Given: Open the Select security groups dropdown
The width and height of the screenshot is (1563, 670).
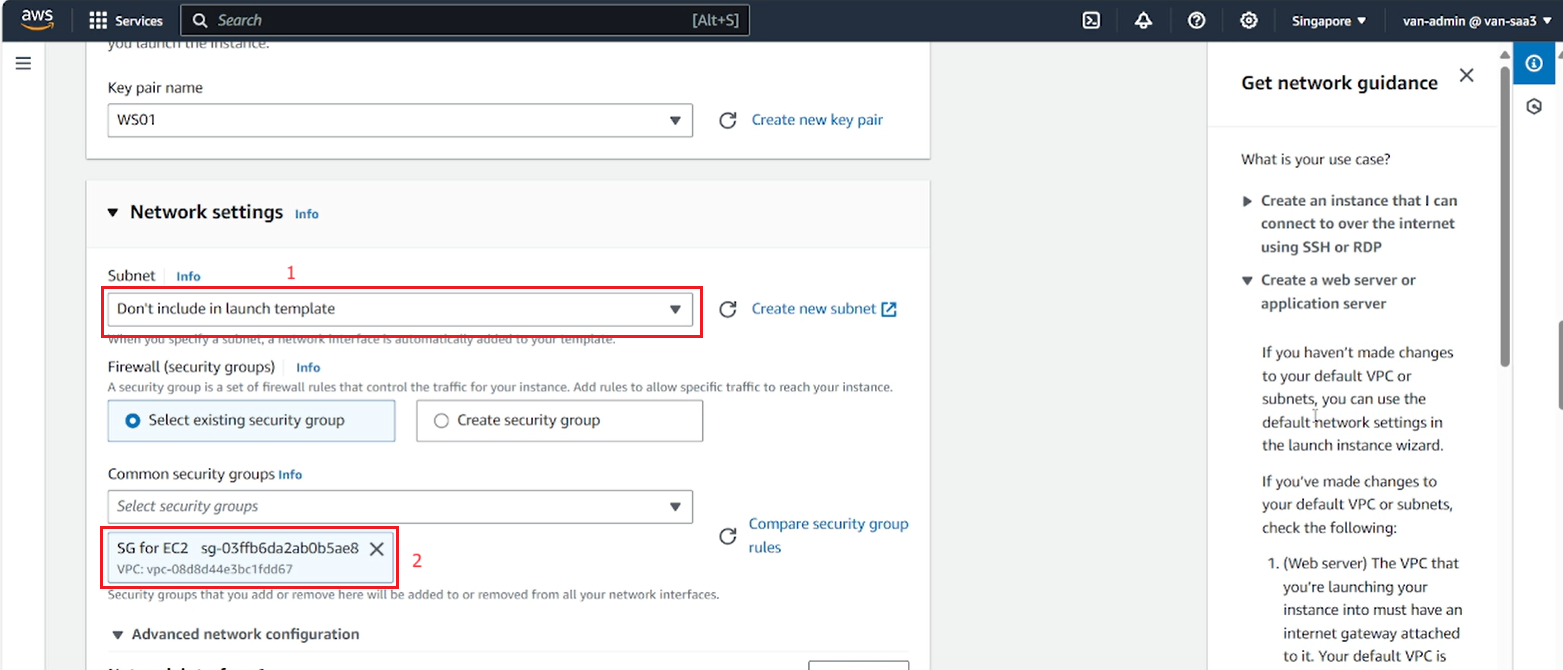Looking at the screenshot, I should click(400, 506).
